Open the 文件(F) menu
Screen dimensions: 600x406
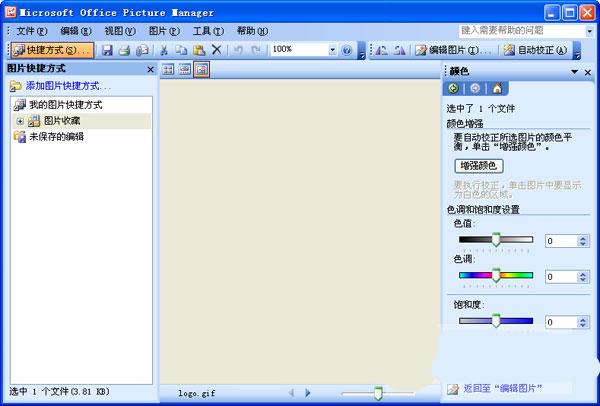31,31
